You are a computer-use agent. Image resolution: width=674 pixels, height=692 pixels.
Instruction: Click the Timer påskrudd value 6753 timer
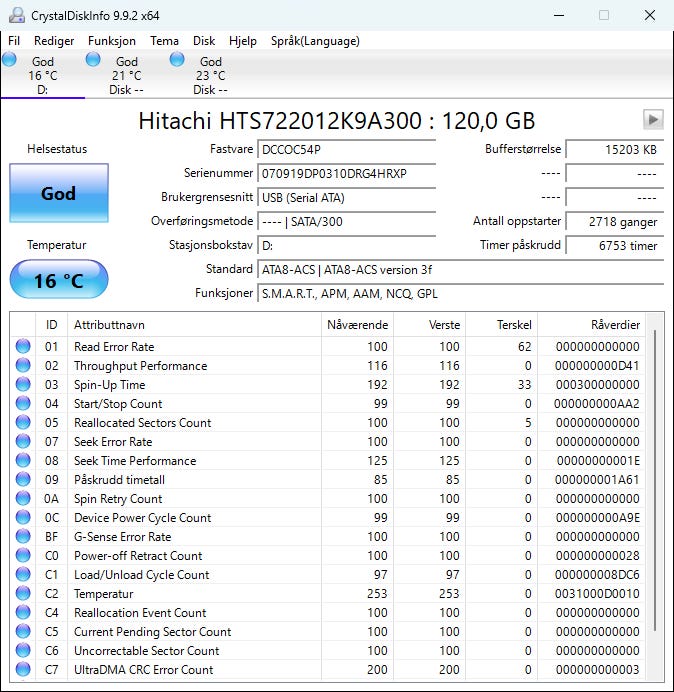[614, 245]
